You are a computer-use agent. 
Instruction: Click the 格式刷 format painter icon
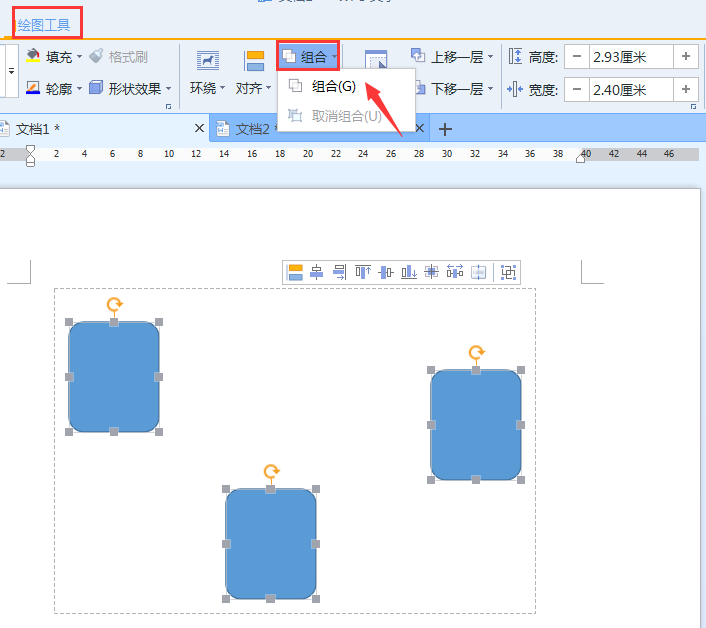(x=96, y=56)
